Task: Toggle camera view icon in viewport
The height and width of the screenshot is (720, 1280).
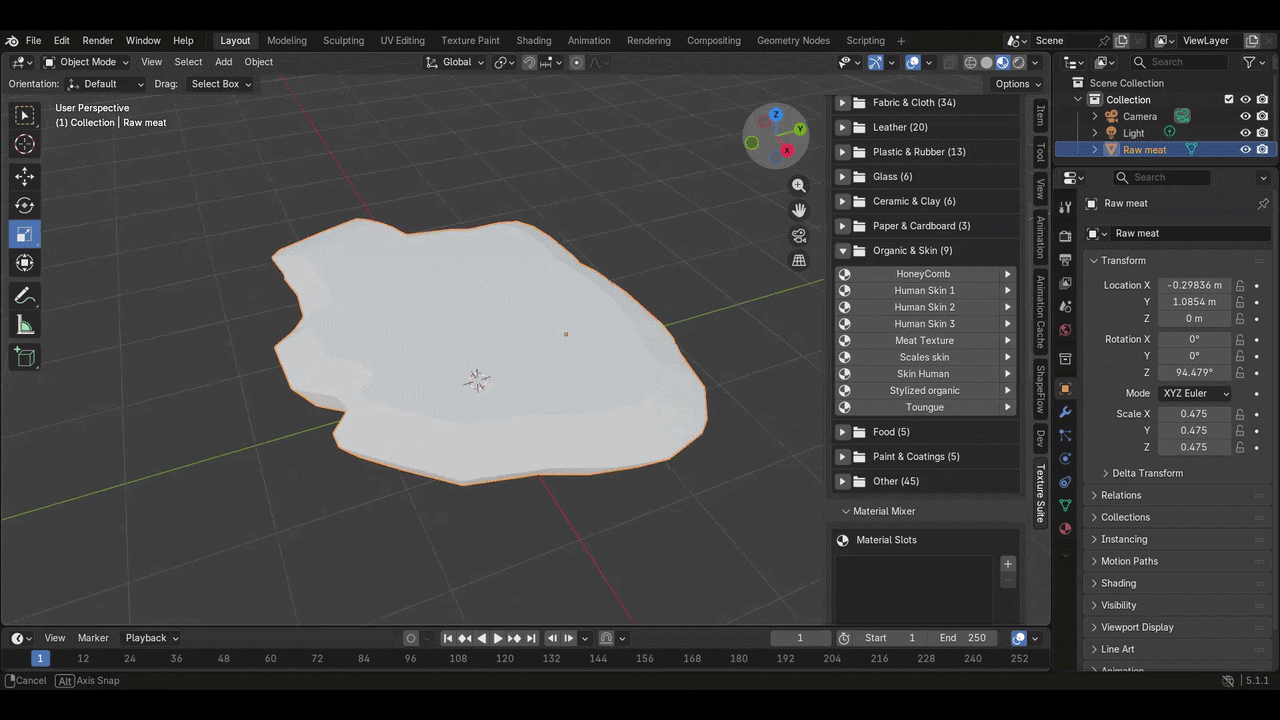Action: coord(799,236)
